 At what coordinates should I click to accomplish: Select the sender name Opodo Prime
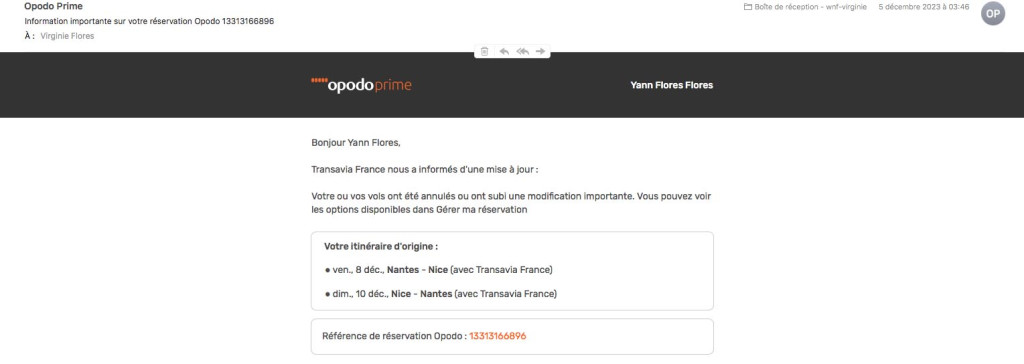[x=54, y=7]
